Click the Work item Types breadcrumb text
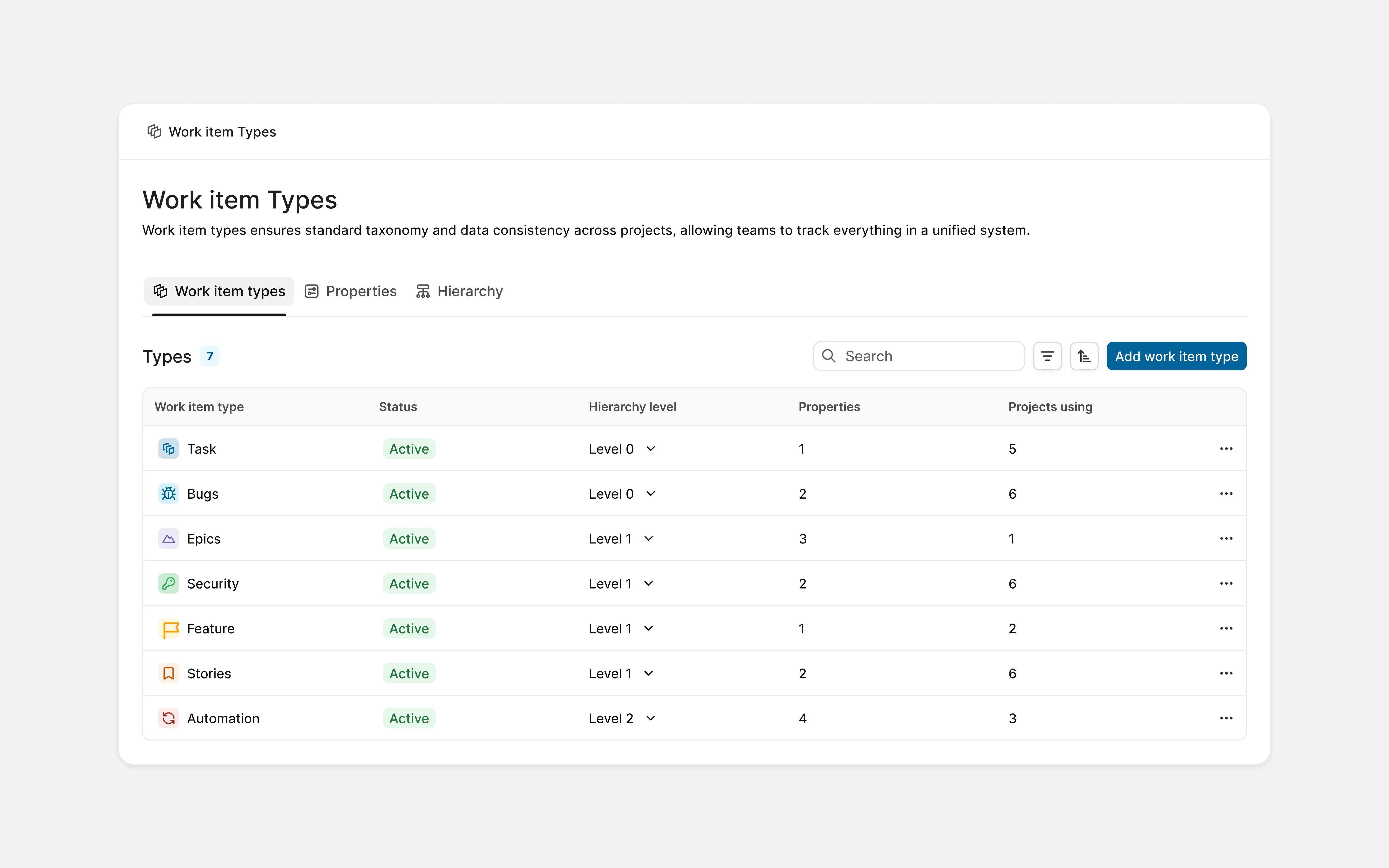The height and width of the screenshot is (868, 1389). 222,132
